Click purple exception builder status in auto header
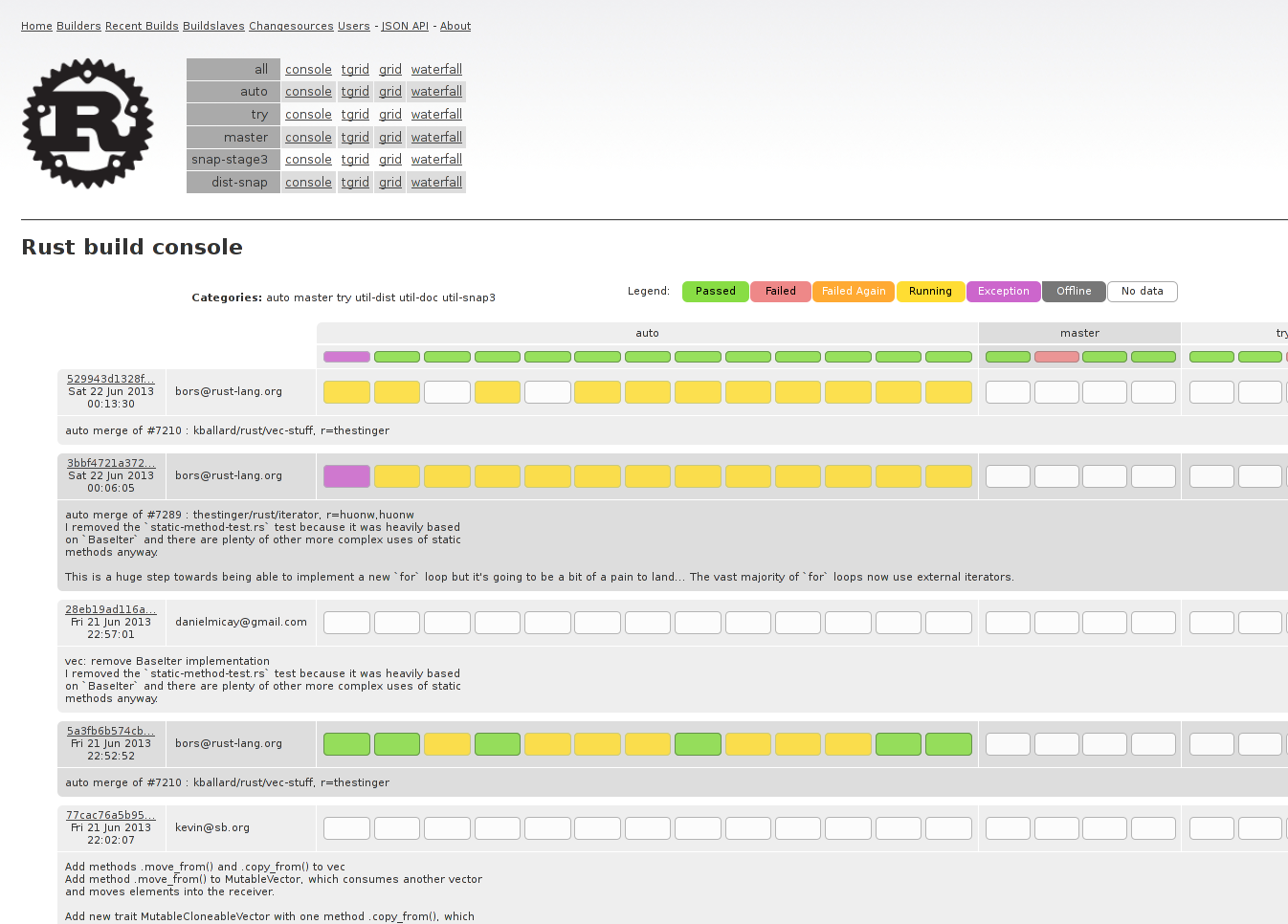1288x924 pixels. click(x=346, y=357)
